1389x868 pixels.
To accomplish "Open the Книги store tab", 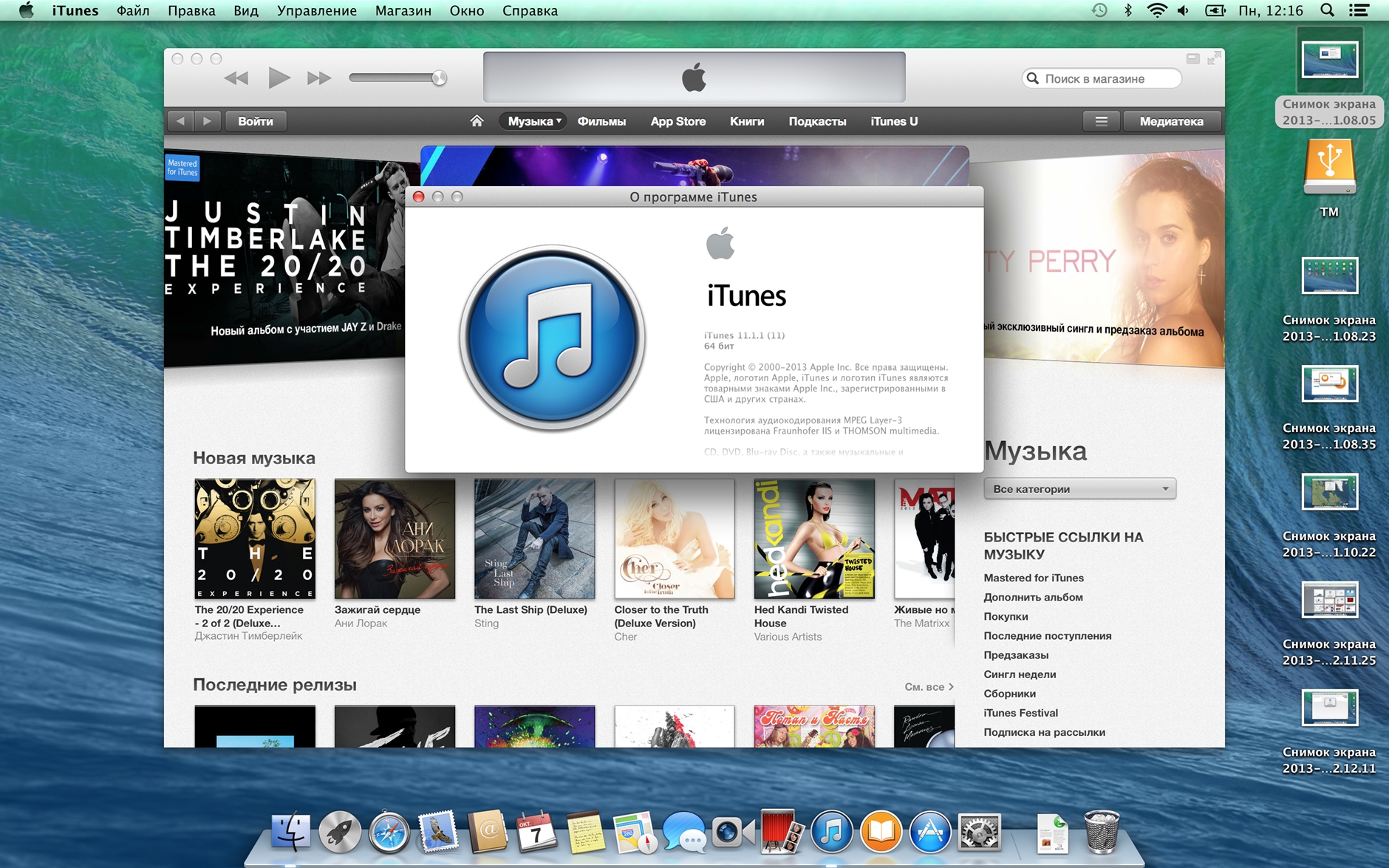I will (x=747, y=121).
